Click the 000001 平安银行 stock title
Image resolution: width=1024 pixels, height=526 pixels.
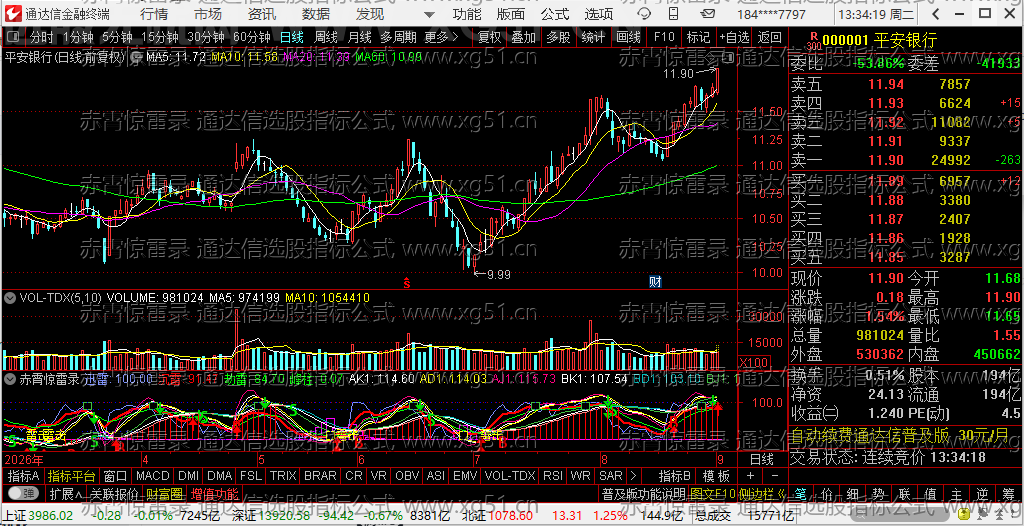point(880,41)
